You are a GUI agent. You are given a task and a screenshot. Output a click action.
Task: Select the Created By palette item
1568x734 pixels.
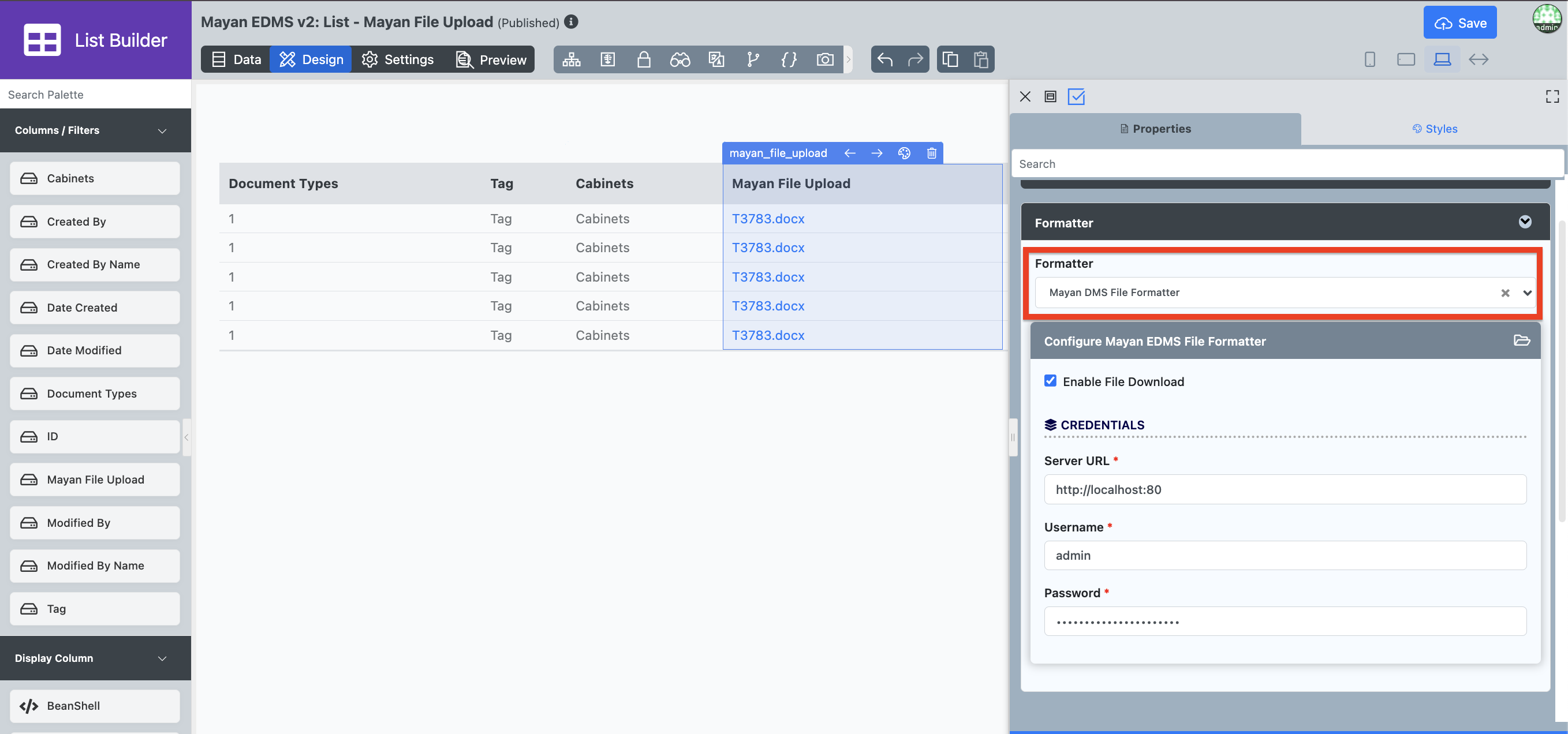pos(95,222)
